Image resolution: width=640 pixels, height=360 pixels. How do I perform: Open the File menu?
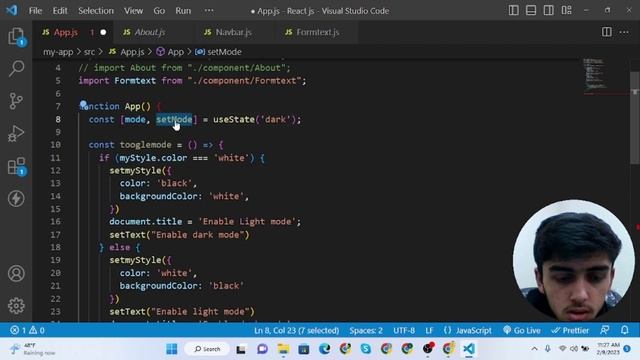(35, 11)
